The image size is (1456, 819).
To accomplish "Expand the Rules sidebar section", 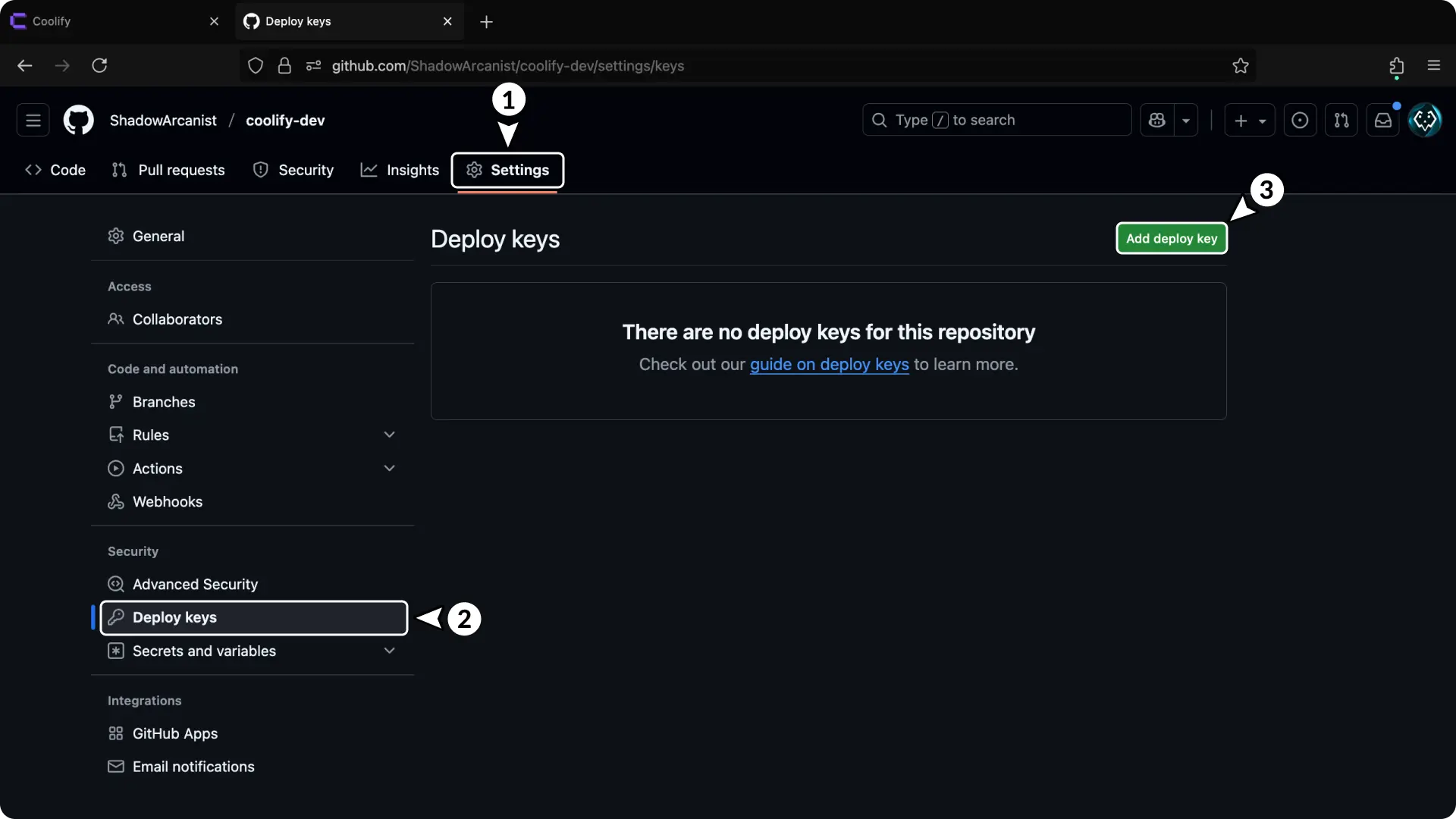I will tap(389, 435).
